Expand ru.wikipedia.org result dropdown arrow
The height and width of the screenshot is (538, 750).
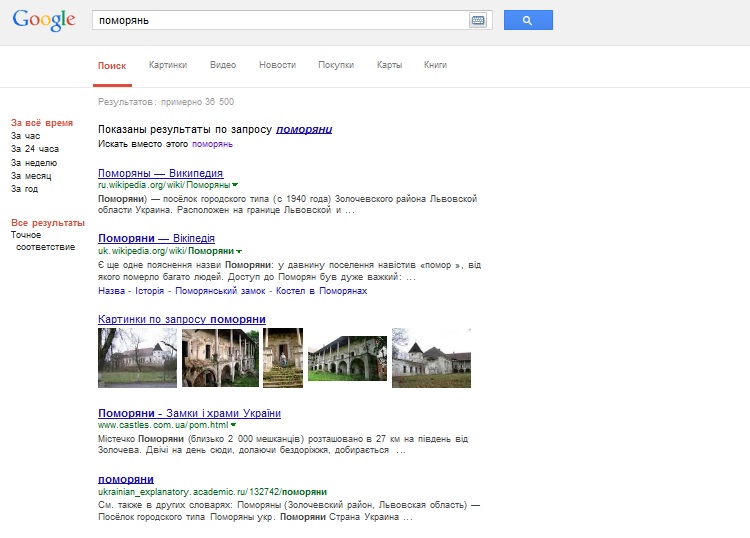tap(235, 185)
